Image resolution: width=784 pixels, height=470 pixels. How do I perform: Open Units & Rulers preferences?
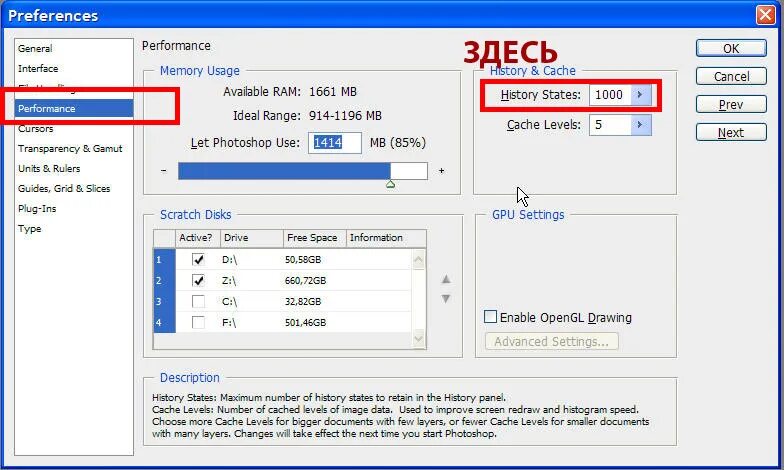click(x=49, y=168)
